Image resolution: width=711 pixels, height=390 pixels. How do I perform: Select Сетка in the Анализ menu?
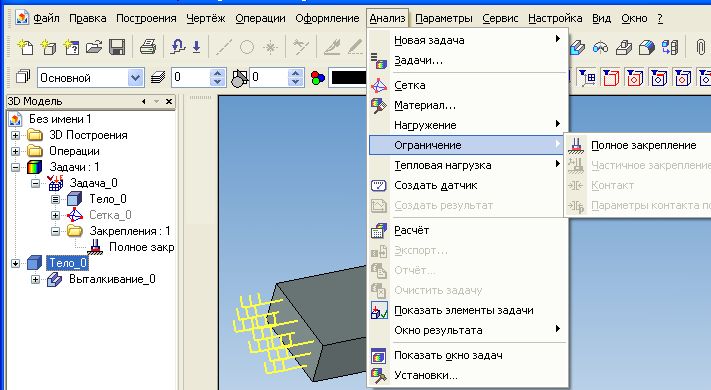[x=468, y=85]
